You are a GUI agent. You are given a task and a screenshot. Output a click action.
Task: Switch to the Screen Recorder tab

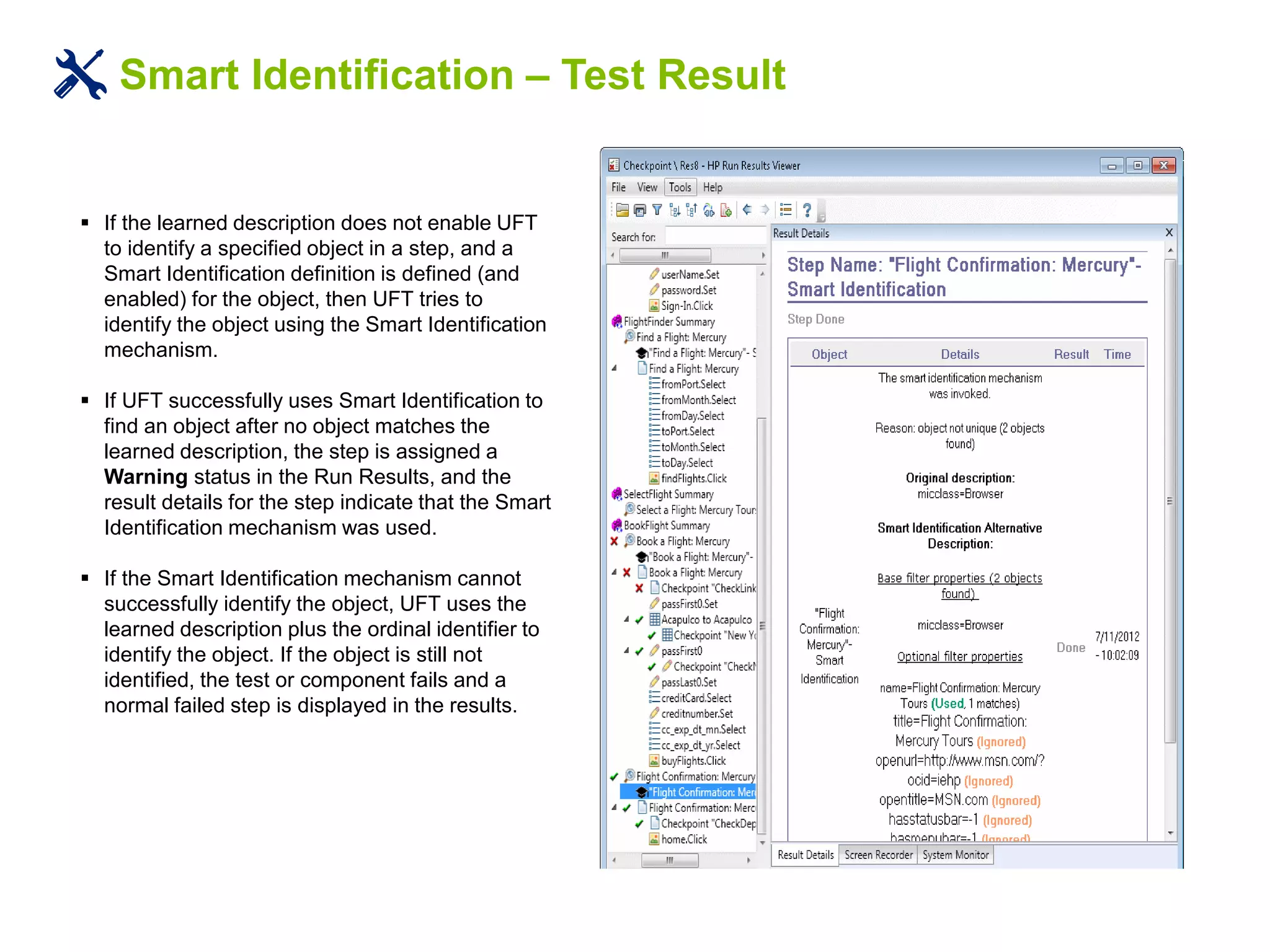879,855
